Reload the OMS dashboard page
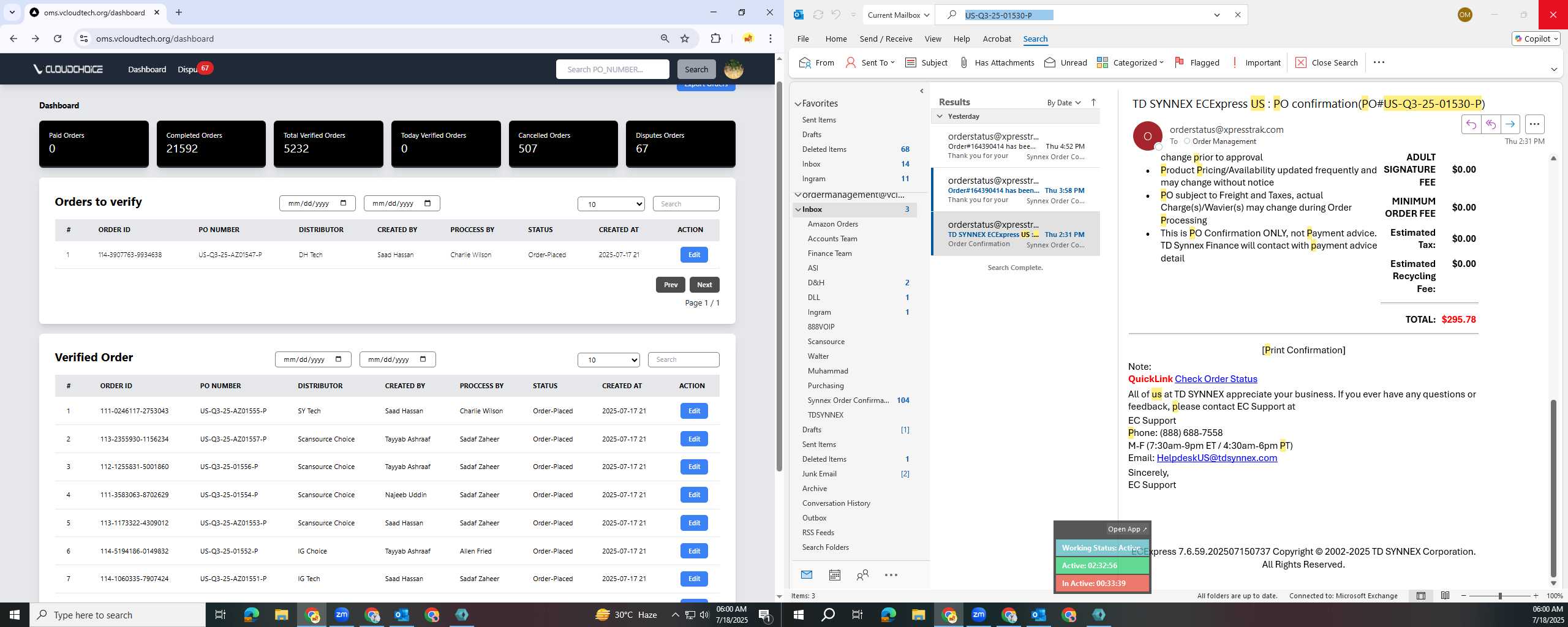The image size is (1568, 627). [x=58, y=39]
